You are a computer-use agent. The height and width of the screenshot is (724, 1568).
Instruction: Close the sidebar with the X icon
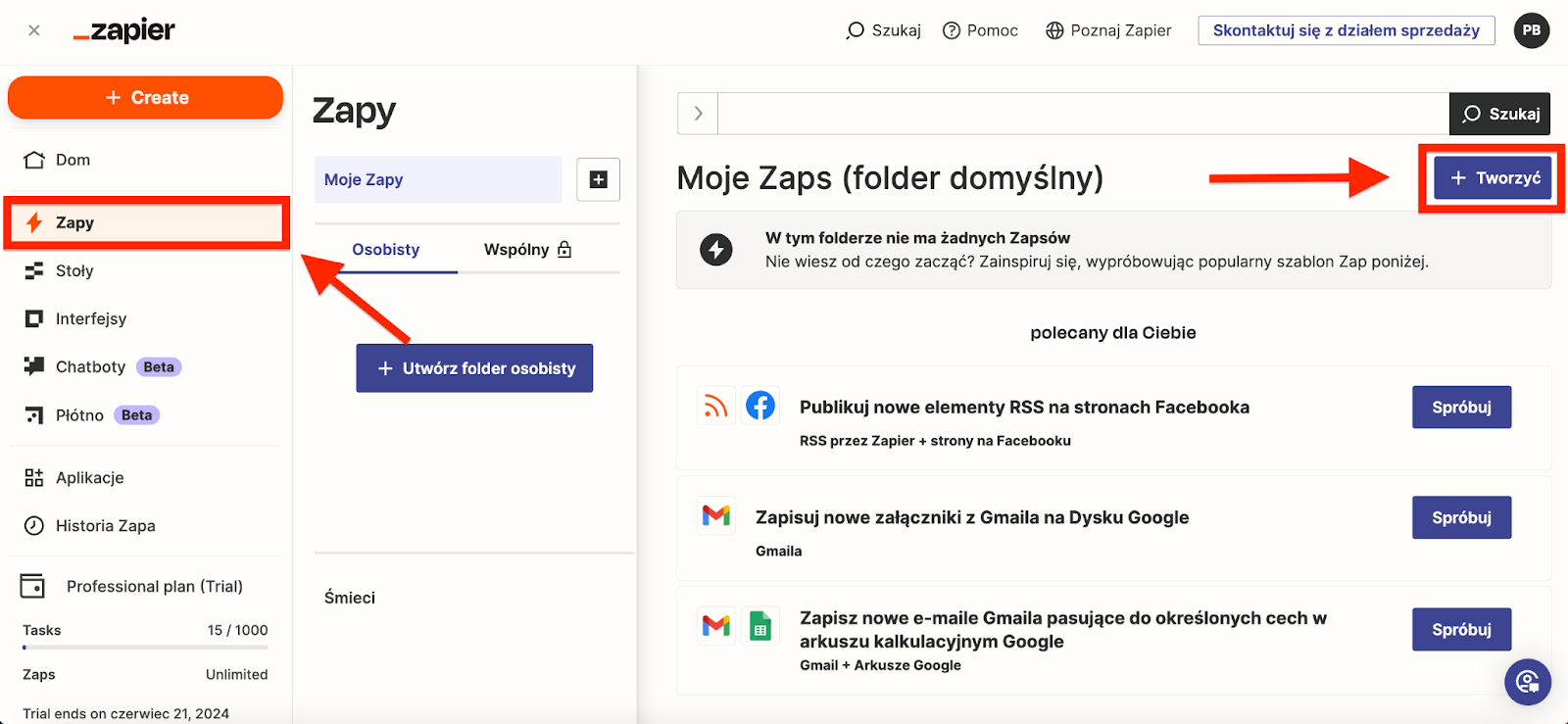[x=34, y=30]
